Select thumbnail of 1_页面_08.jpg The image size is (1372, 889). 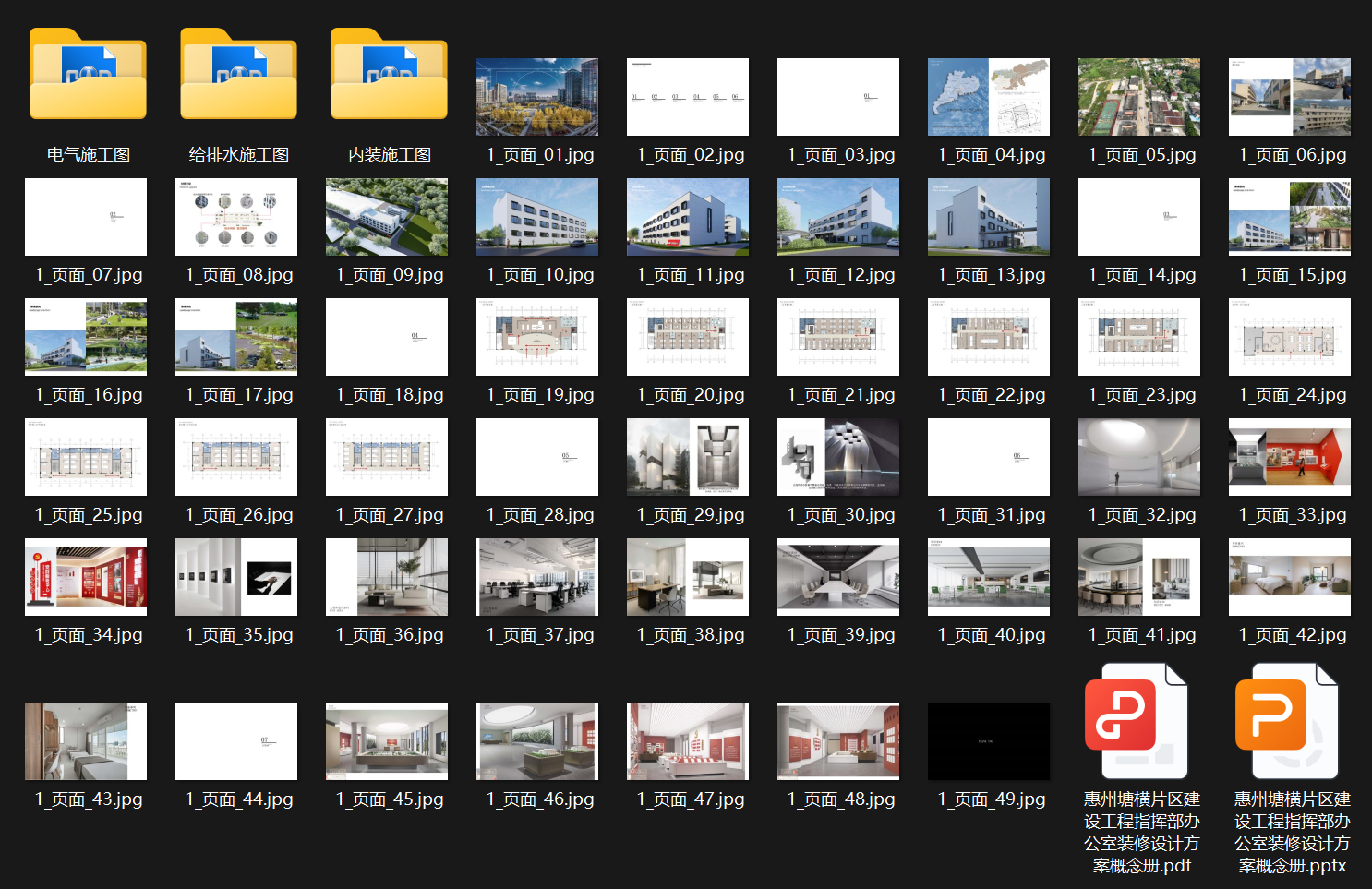pyautogui.click(x=236, y=217)
